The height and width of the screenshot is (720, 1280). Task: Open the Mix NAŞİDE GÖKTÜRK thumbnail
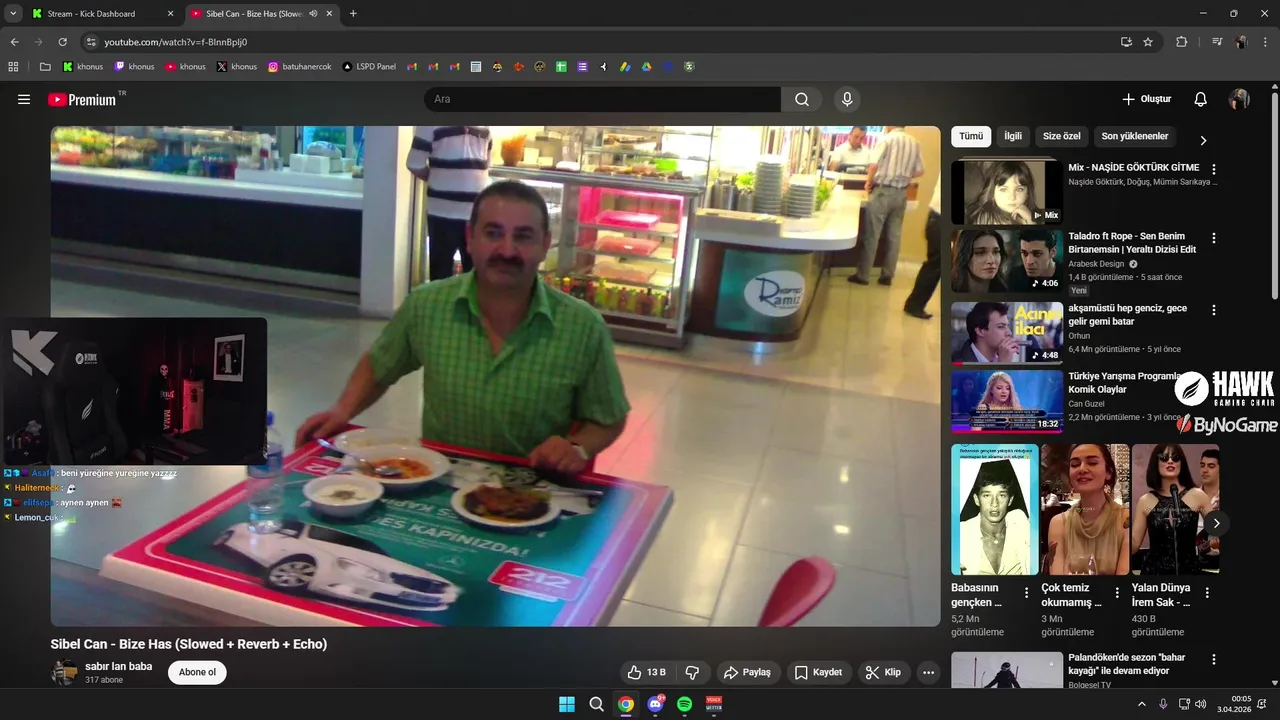click(x=1006, y=192)
